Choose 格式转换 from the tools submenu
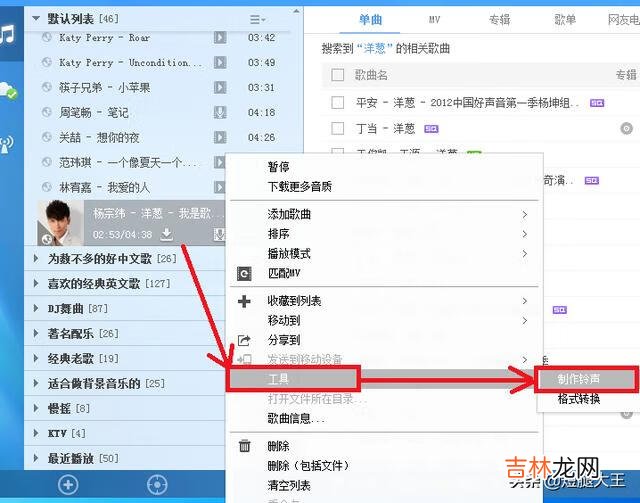Image resolution: width=640 pixels, height=503 pixels. click(x=579, y=399)
